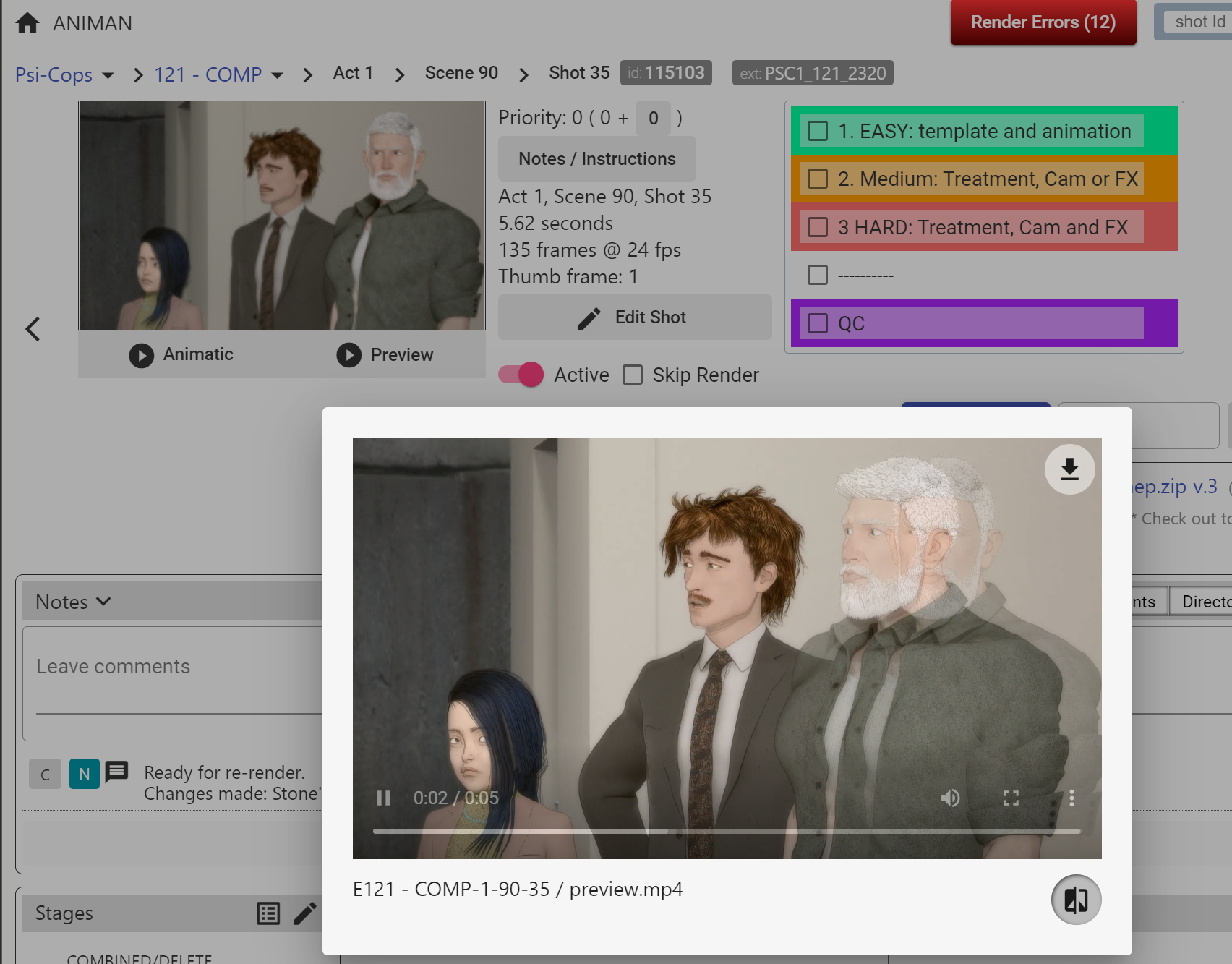Enable the Skip Render checkbox
The width and height of the screenshot is (1232, 964).
coord(633,375)
